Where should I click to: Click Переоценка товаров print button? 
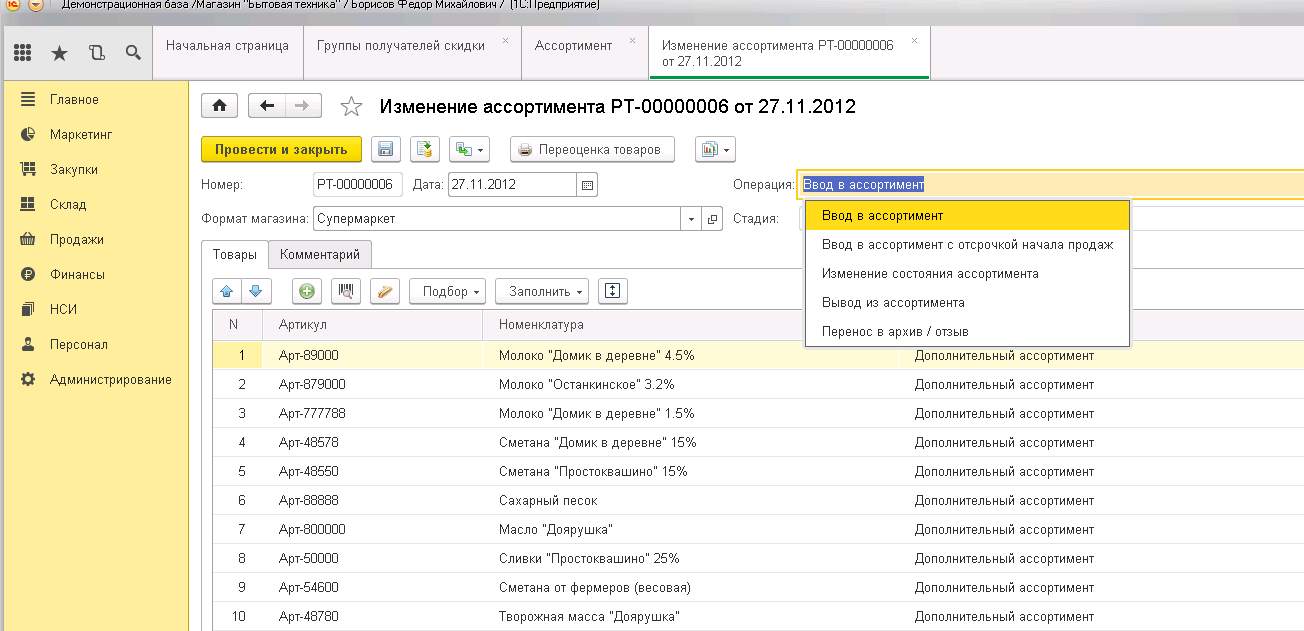pyautogui.click(x=592, y=149)
